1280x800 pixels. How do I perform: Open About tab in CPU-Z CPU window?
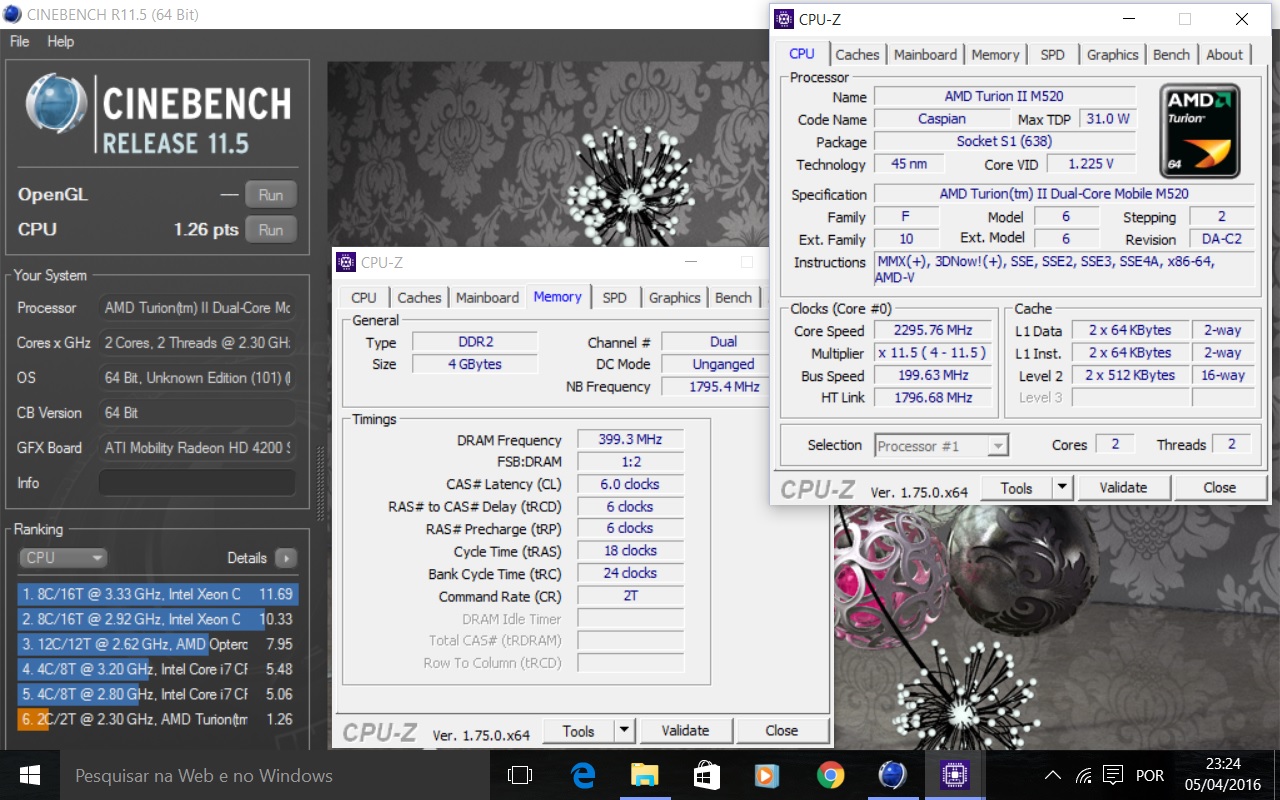click(1224, 55)
